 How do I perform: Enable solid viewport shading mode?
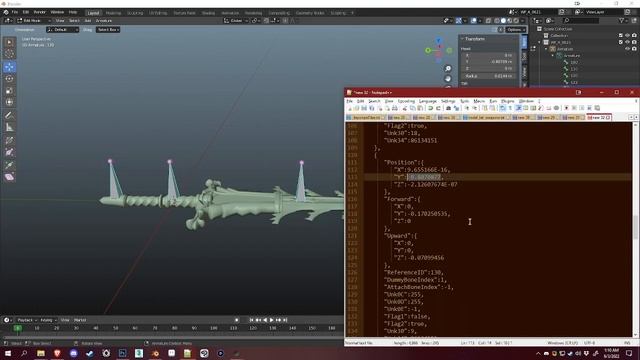coord(503,20)
